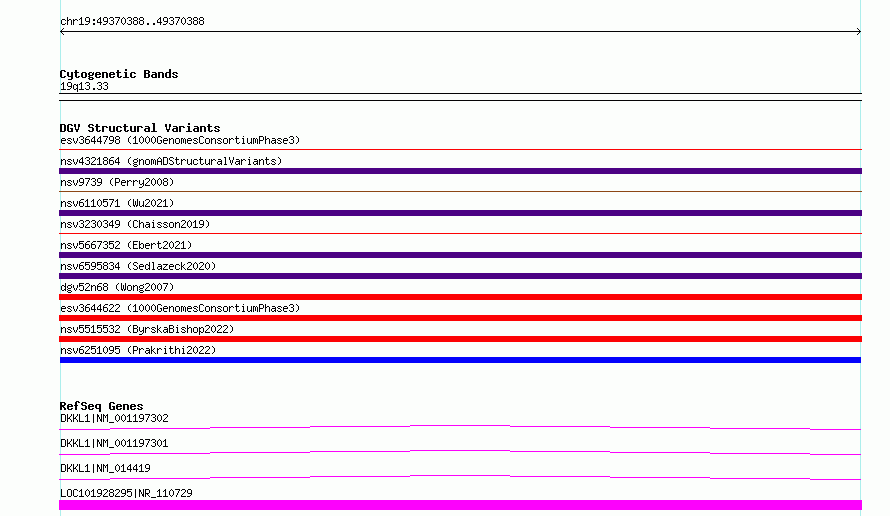The height and width of the screenshot is (516, 890).
Task: Click the thin red esv3644798 variant line
Action: [x=460, y=150]
